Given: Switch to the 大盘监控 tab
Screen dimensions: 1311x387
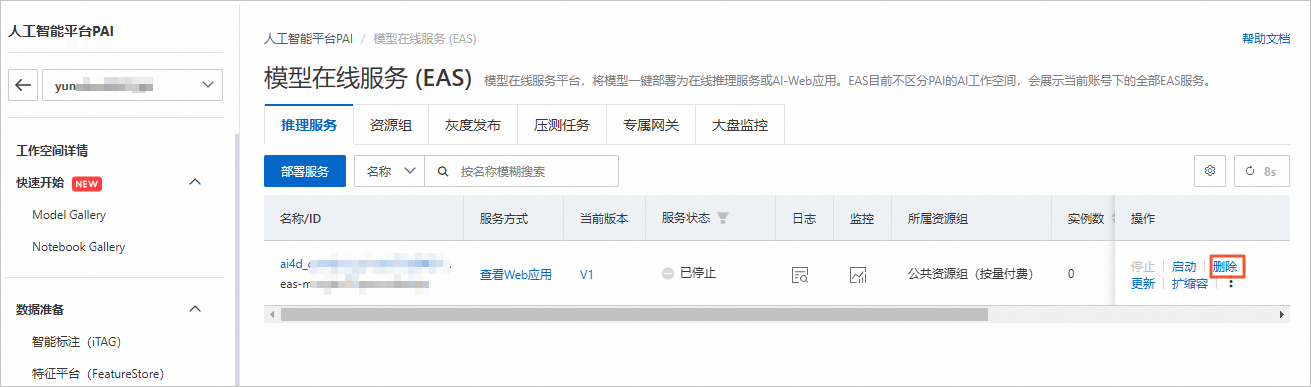Looking at the screenshot, I should pyautogui.click(x=739, y=126).
